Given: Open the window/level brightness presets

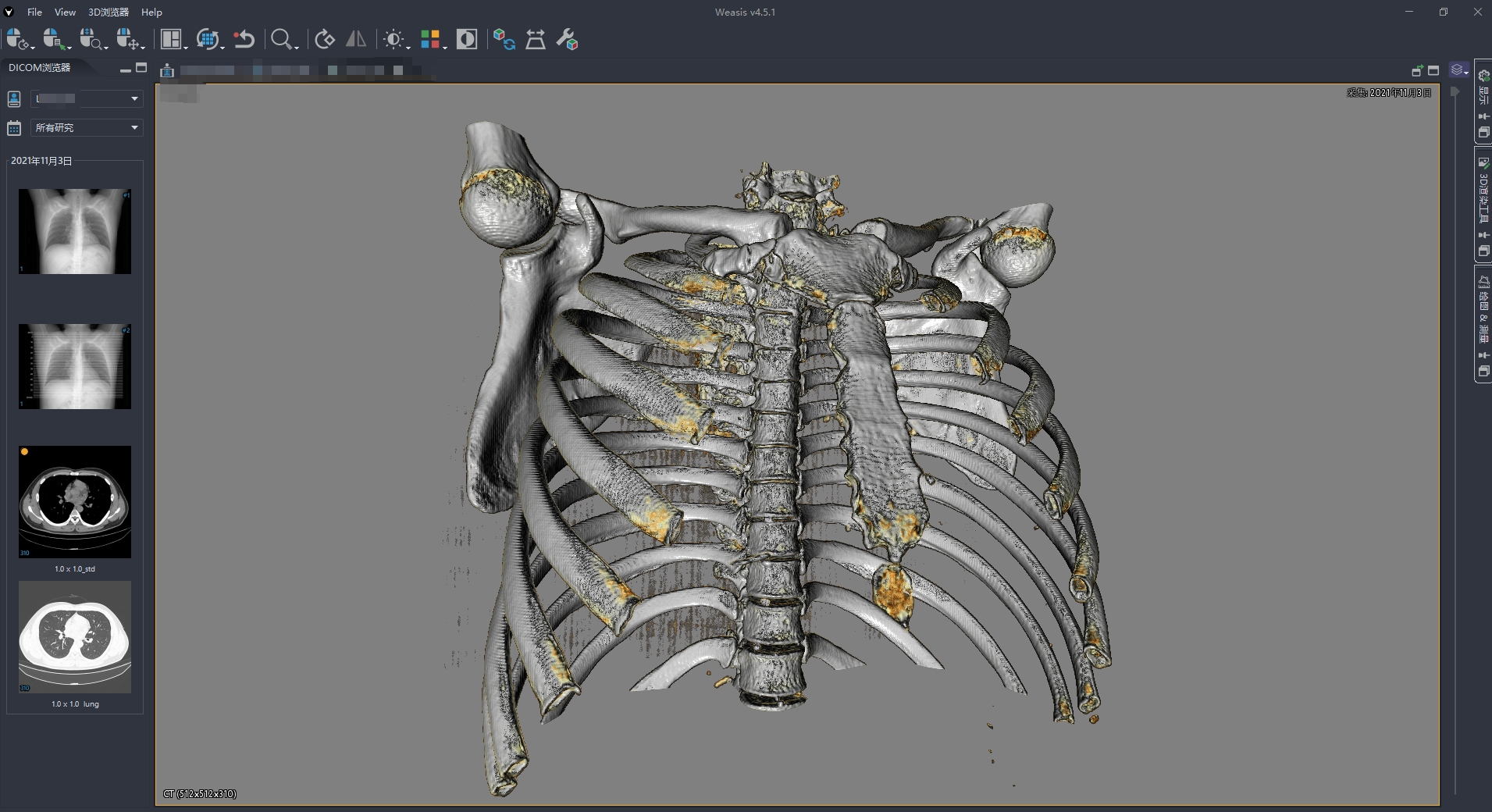Looking at the screenshot, I should 396,40.
